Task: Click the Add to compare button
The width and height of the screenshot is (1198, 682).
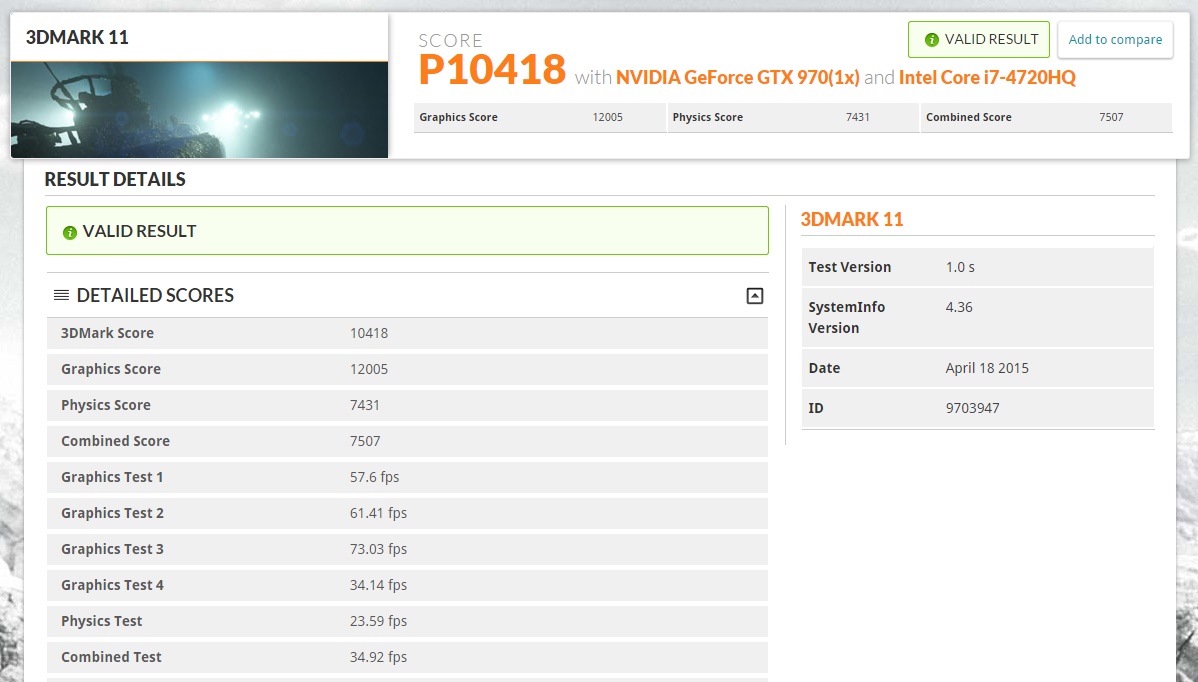Action: click(x=1115, y=40)
